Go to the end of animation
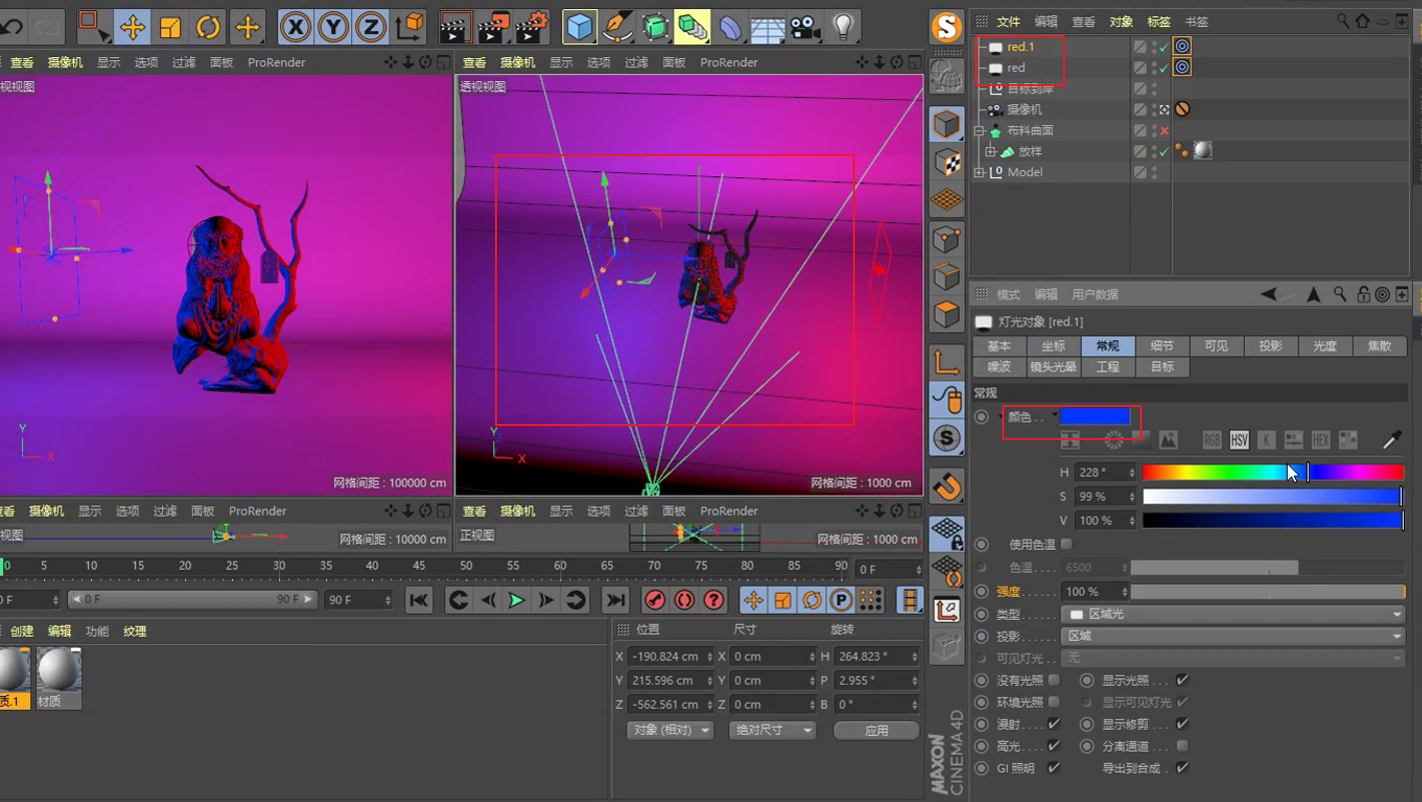Viewport: 1422px width, 802px height. 615,599
